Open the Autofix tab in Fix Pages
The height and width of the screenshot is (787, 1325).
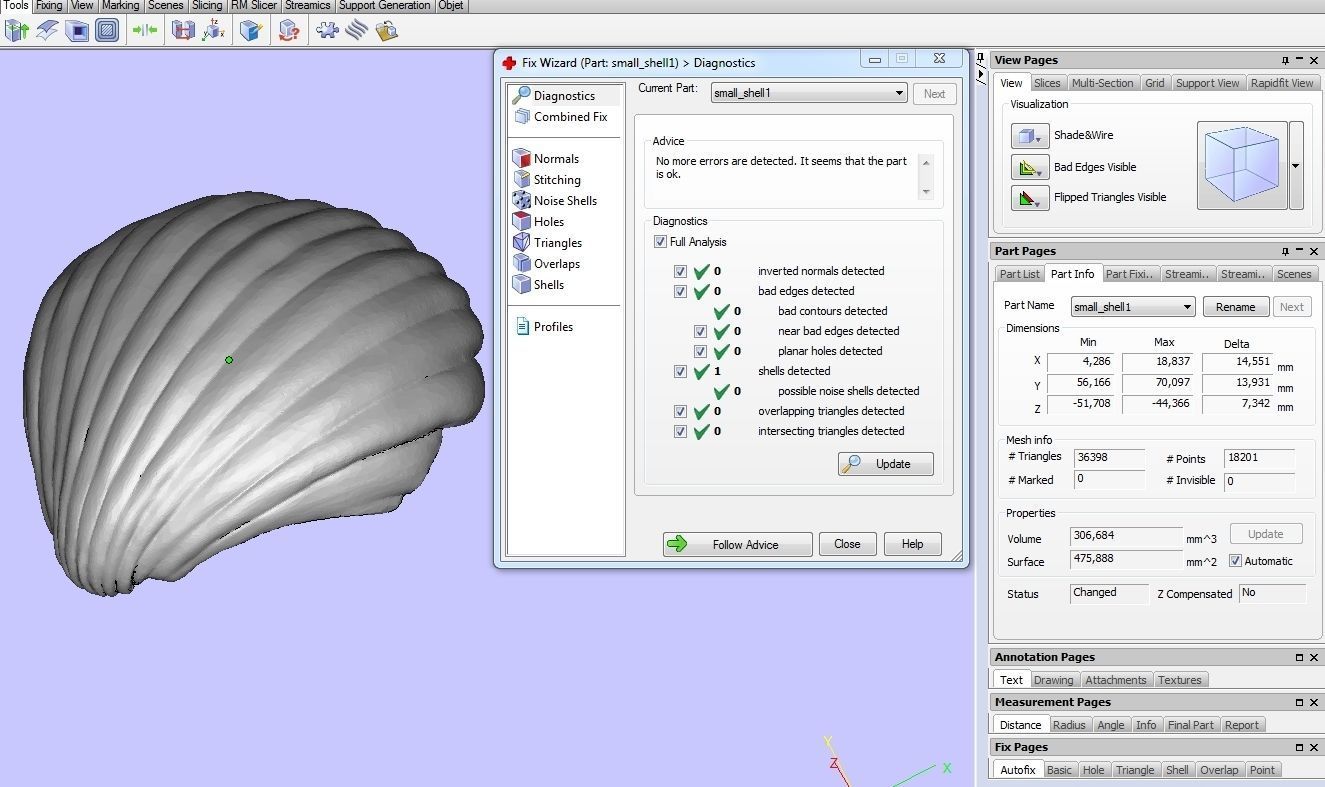tap(1018, 770)
